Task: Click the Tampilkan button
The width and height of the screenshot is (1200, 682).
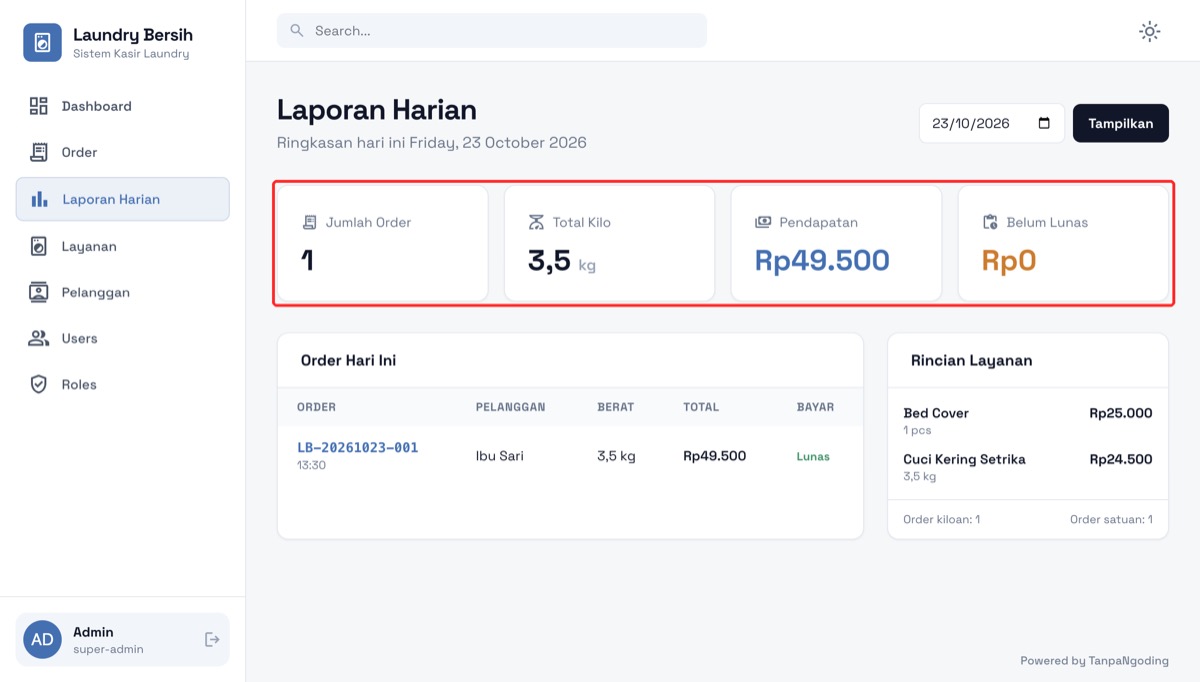Action: tap(1121, 123)
